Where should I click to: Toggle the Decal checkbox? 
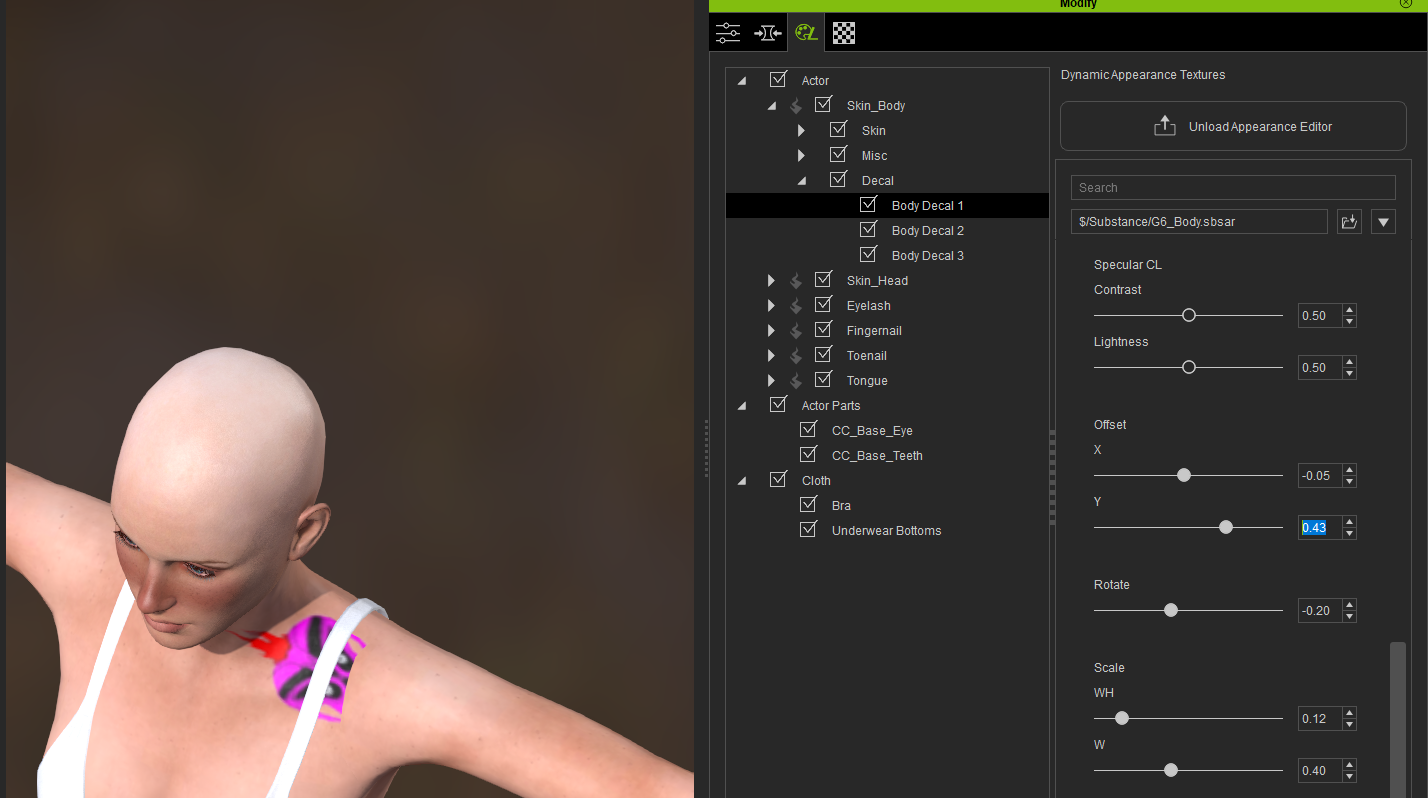pos(838,179)
